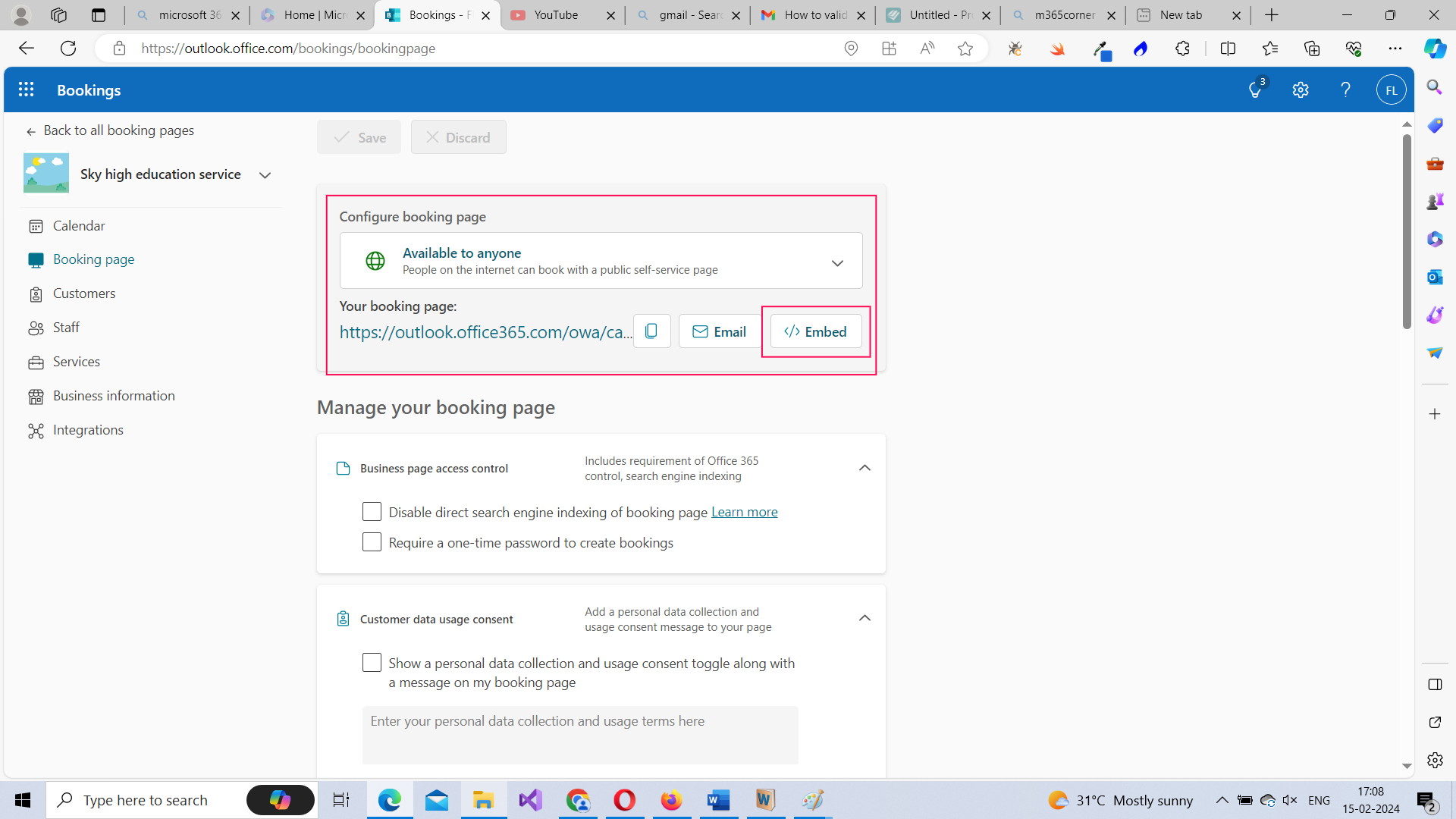The width and height of the screenshot is (1456, 819).
Task: Collapse Business page access control section
Action: pos(864,468)
